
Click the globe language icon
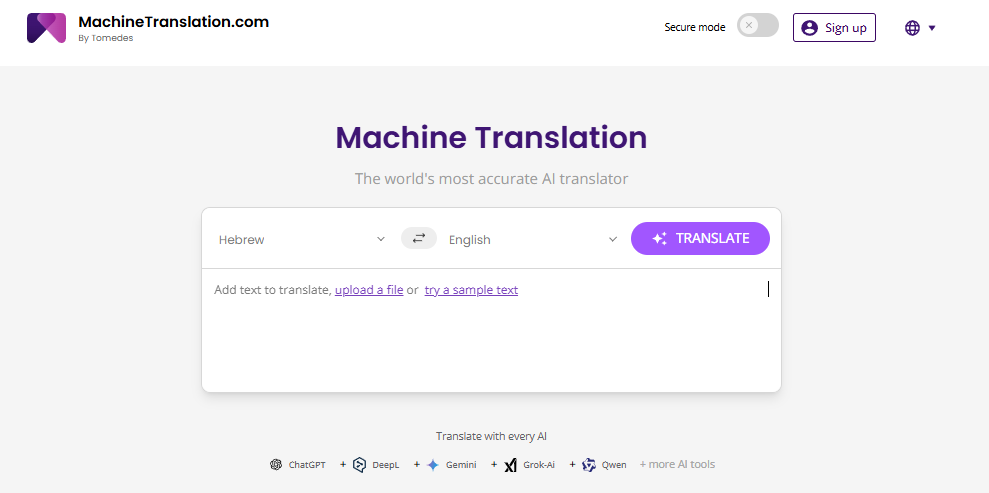pos(912,28)
